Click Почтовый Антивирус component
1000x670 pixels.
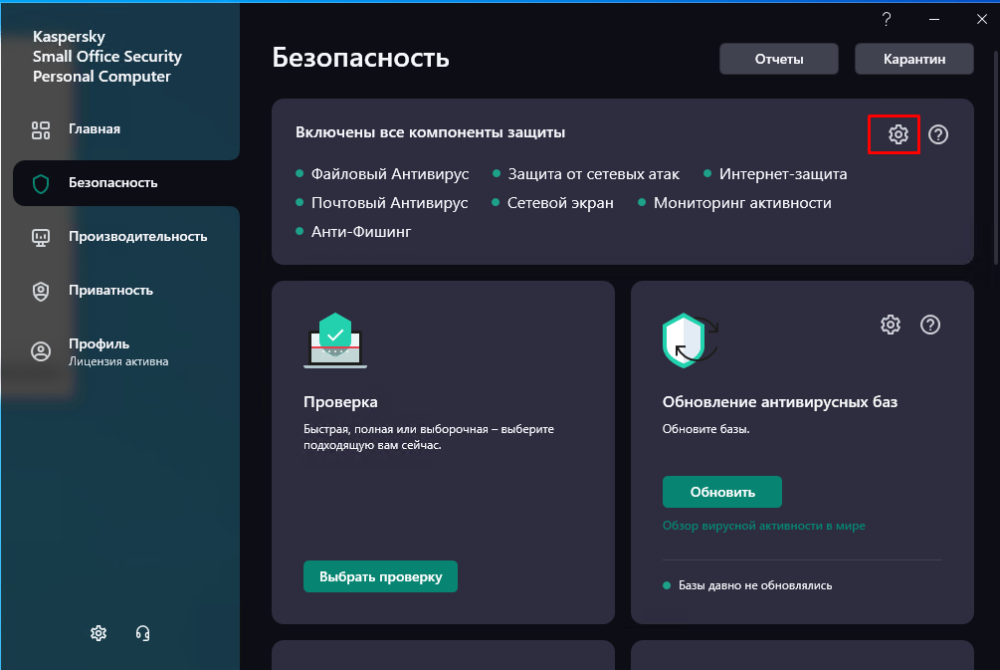click(x=389, y=203)
